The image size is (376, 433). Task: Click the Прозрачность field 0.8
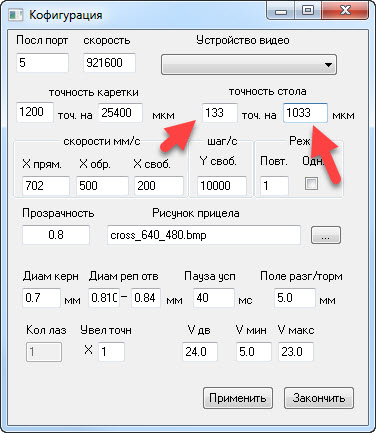(56, 235)
